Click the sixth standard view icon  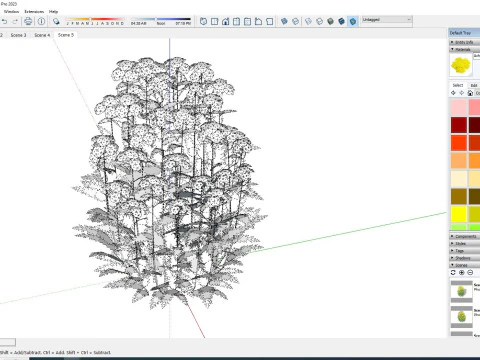pos(258,22)
